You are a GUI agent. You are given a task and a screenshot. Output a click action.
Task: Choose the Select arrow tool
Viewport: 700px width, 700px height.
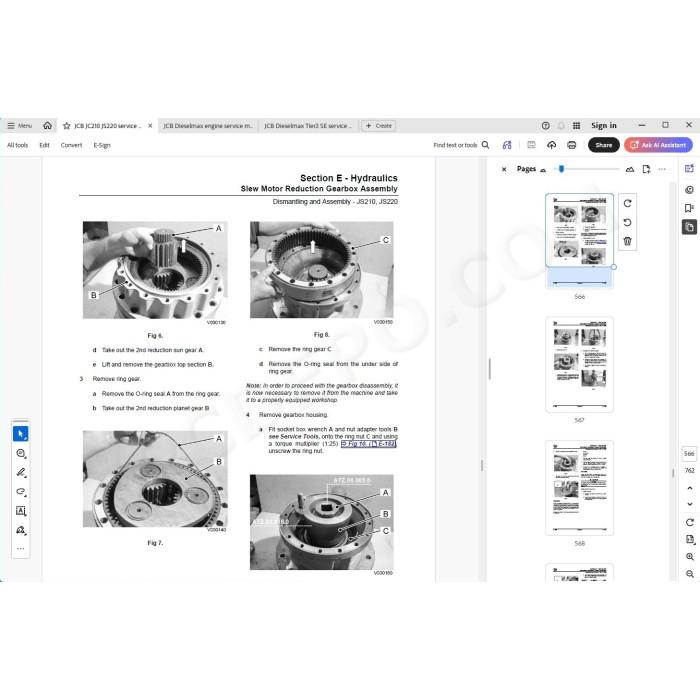tap(21, 433)
